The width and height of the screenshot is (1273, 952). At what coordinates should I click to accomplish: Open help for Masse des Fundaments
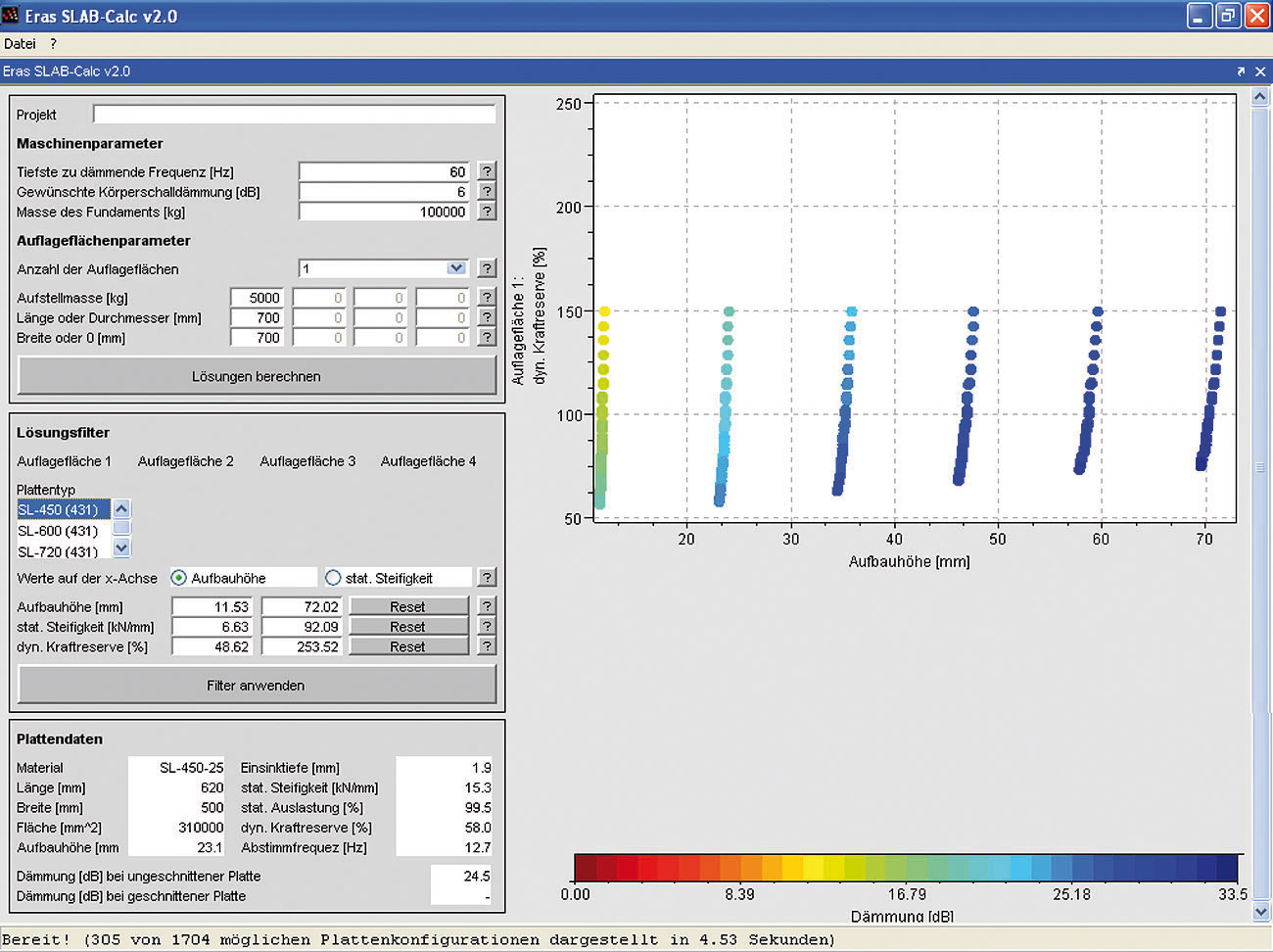click(x=487, y=212)
